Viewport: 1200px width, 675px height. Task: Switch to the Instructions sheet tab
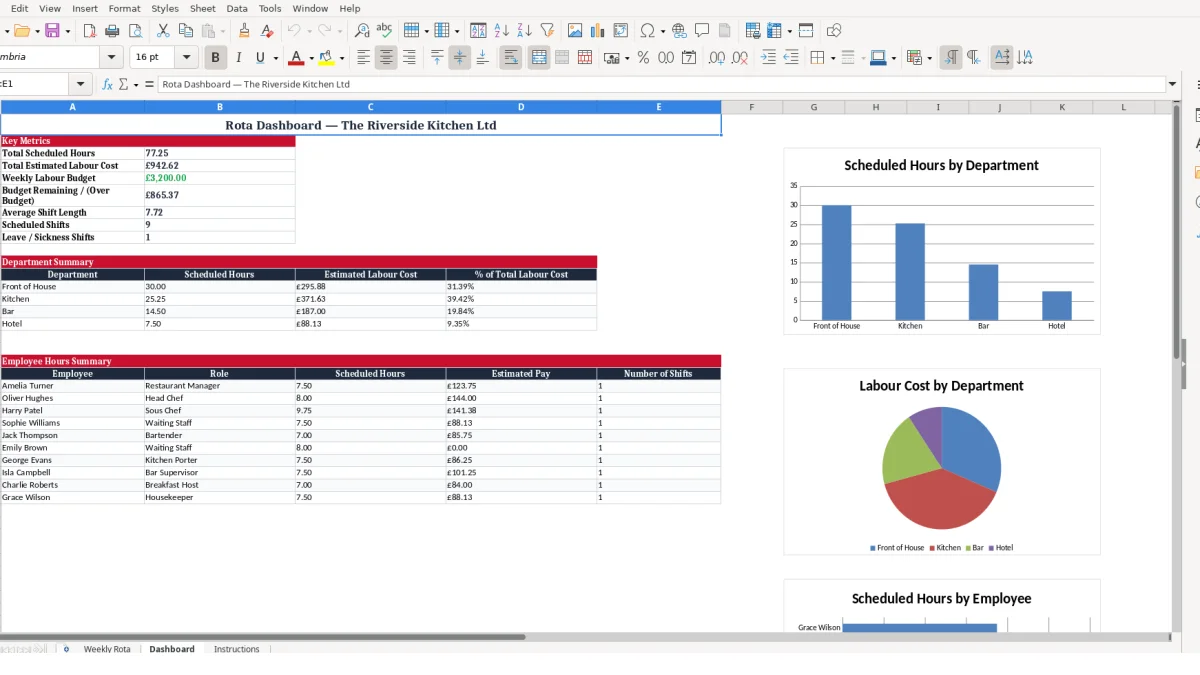(x=237, y=649)
